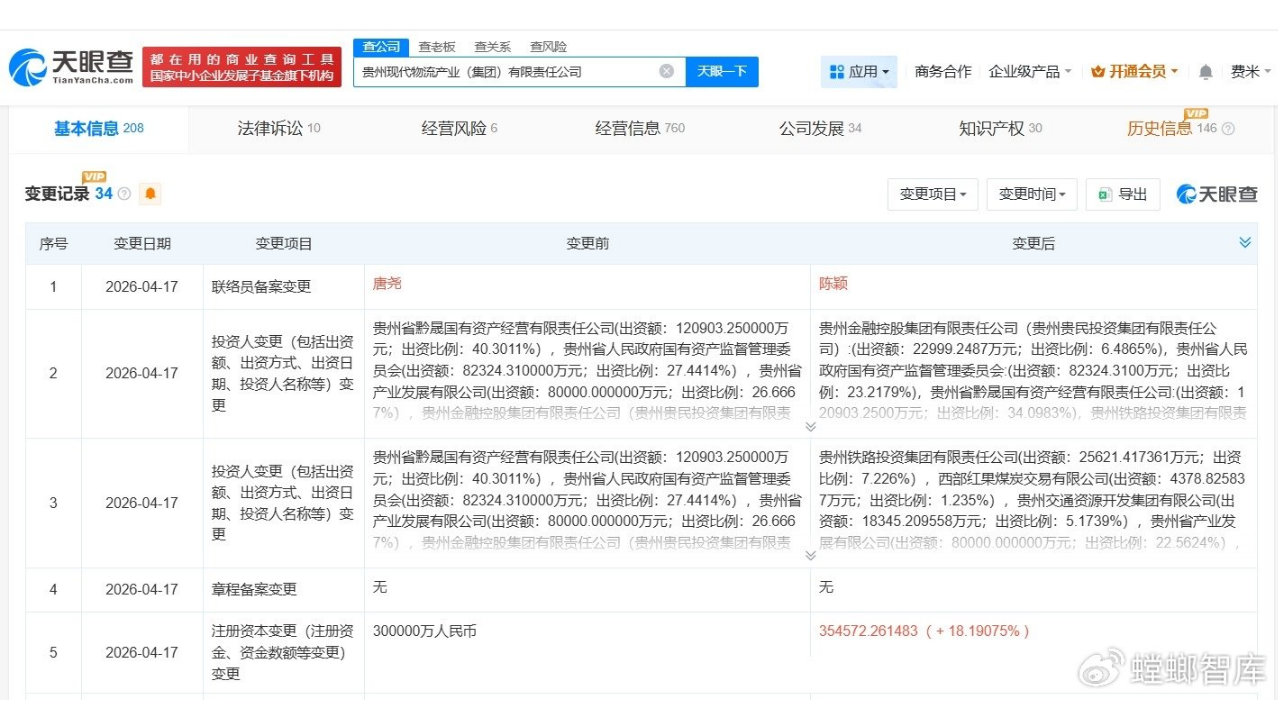
Task: Open the 变更项目 filter dropdown
Action: pyautogui.click(x=932, y=194)
